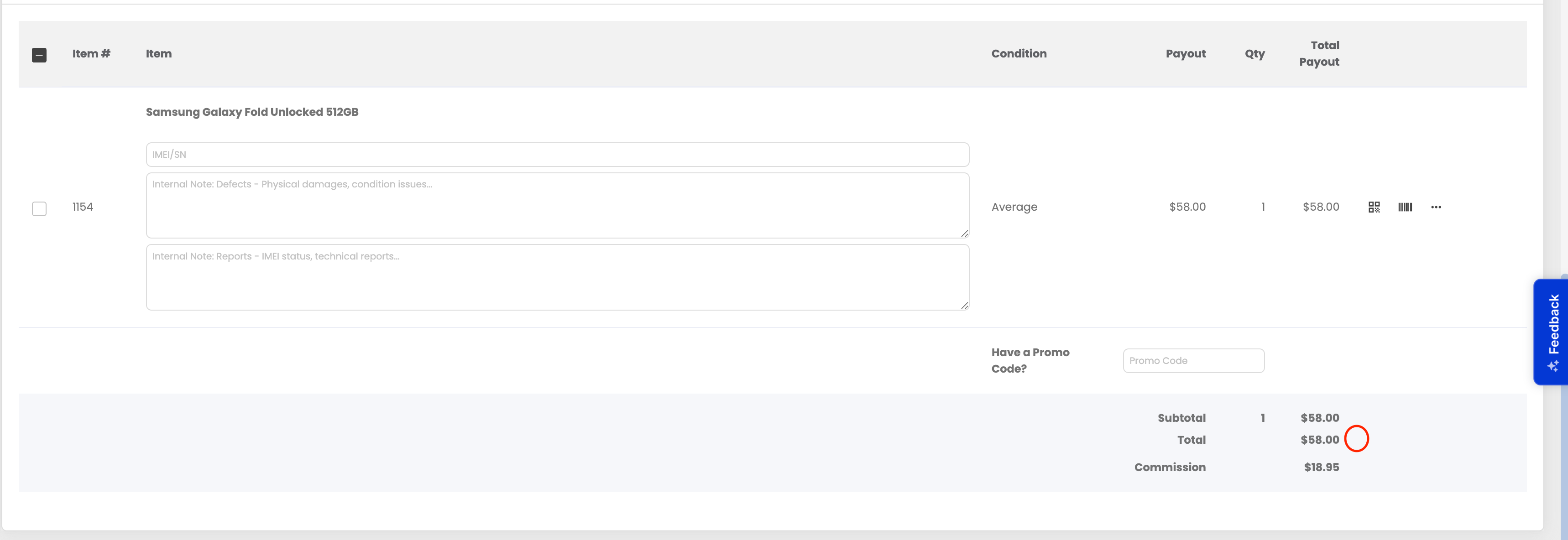1568x540 pixels.
Task: Click the Have a Promo Code? label
Action: click(1030, 361)
